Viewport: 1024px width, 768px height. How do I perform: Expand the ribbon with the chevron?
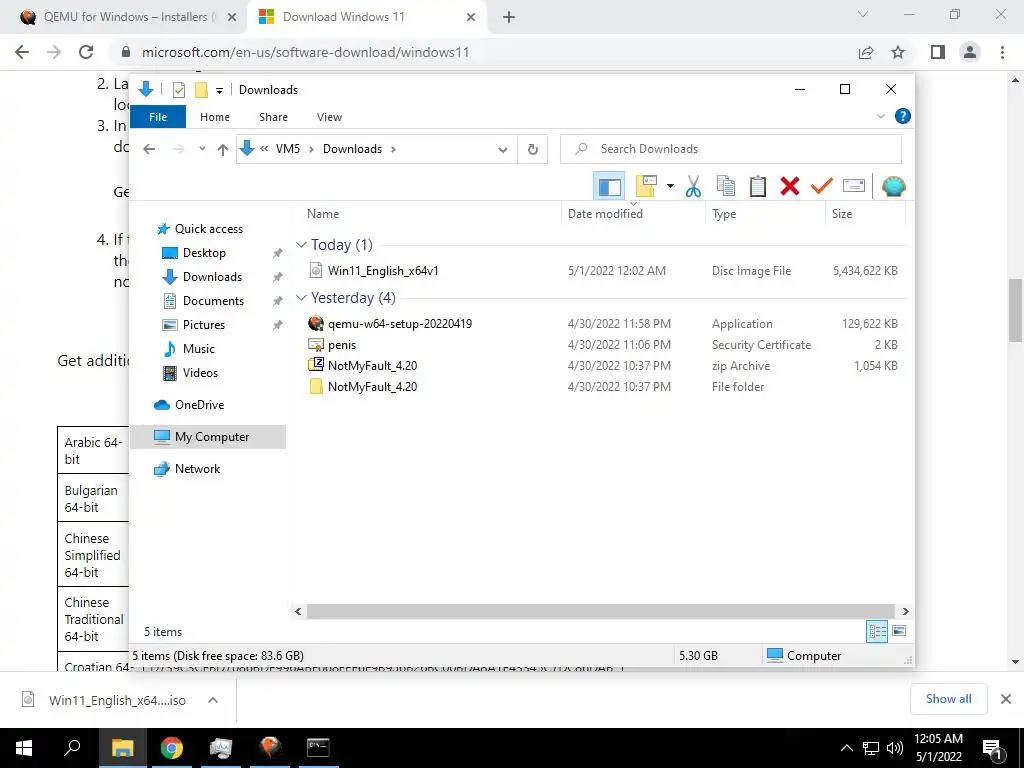880,116
